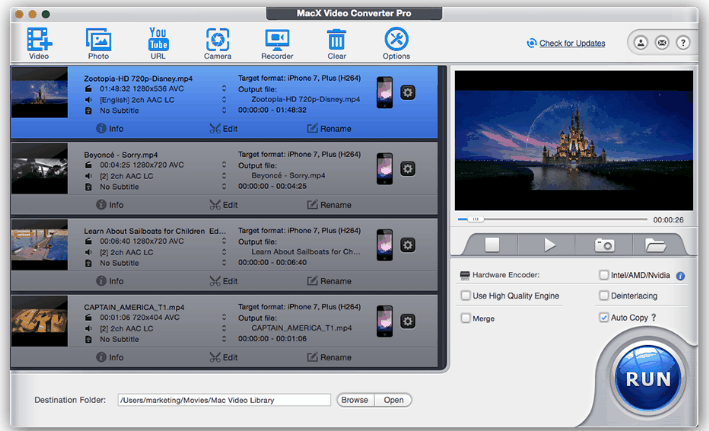Edit the CAPTAIN_AMERICA_T1 video

point(223,357)
